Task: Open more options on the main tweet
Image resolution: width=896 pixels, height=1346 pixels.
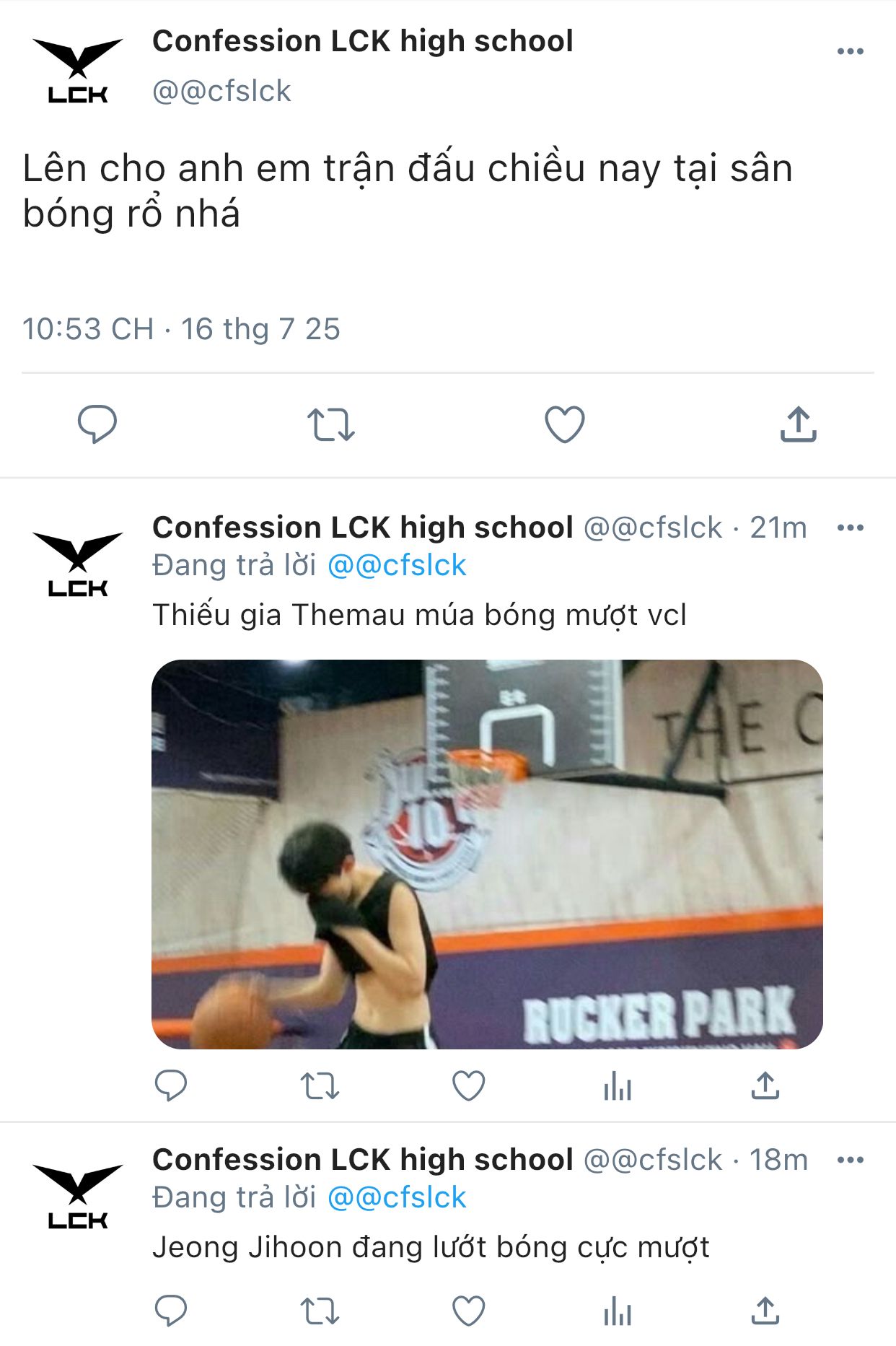Action: pos(850,51)
